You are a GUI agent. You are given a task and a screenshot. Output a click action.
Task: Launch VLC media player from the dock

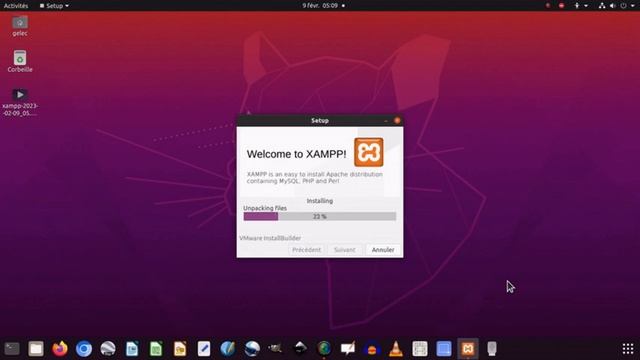click(396, 349)
